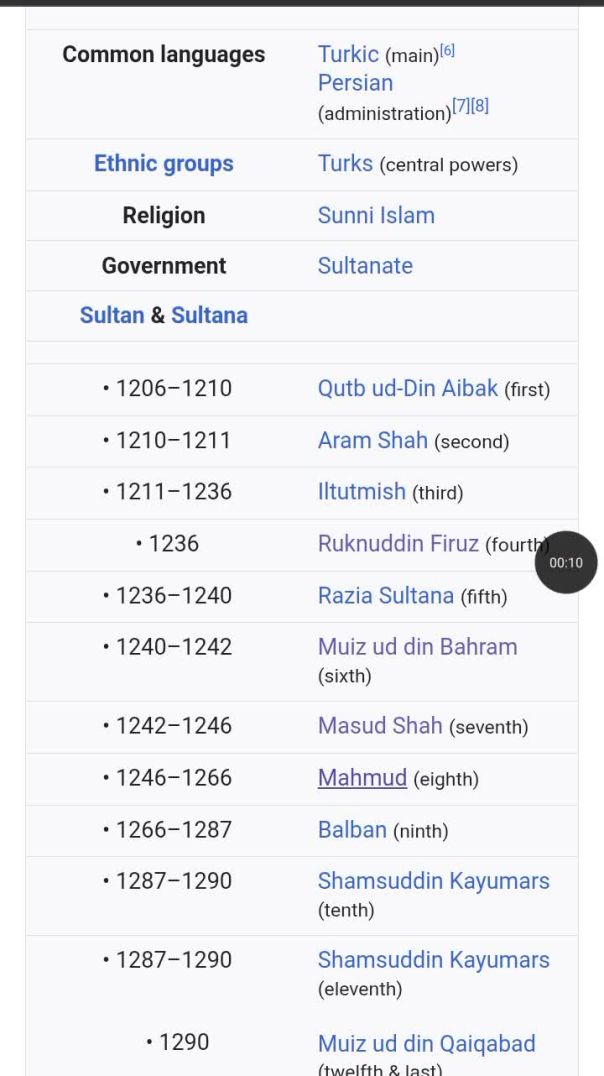The image size is (604, 1076).
Task: Follow the Sultan header link
Action: coord(112,315)
